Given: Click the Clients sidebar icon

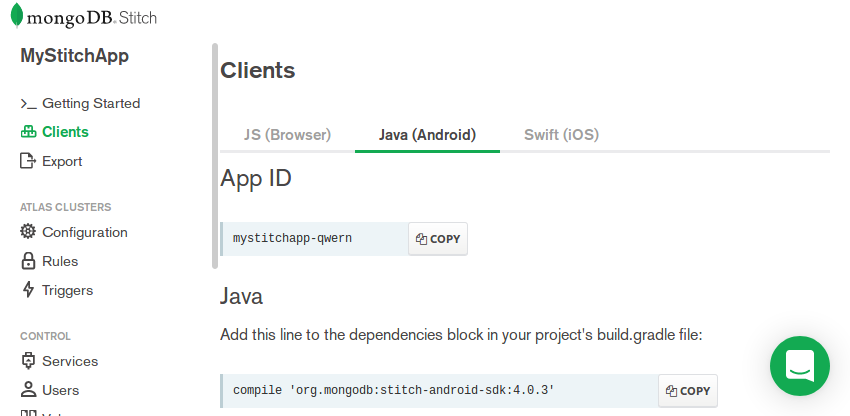Looking at the screenshot, I should point(28,132).
